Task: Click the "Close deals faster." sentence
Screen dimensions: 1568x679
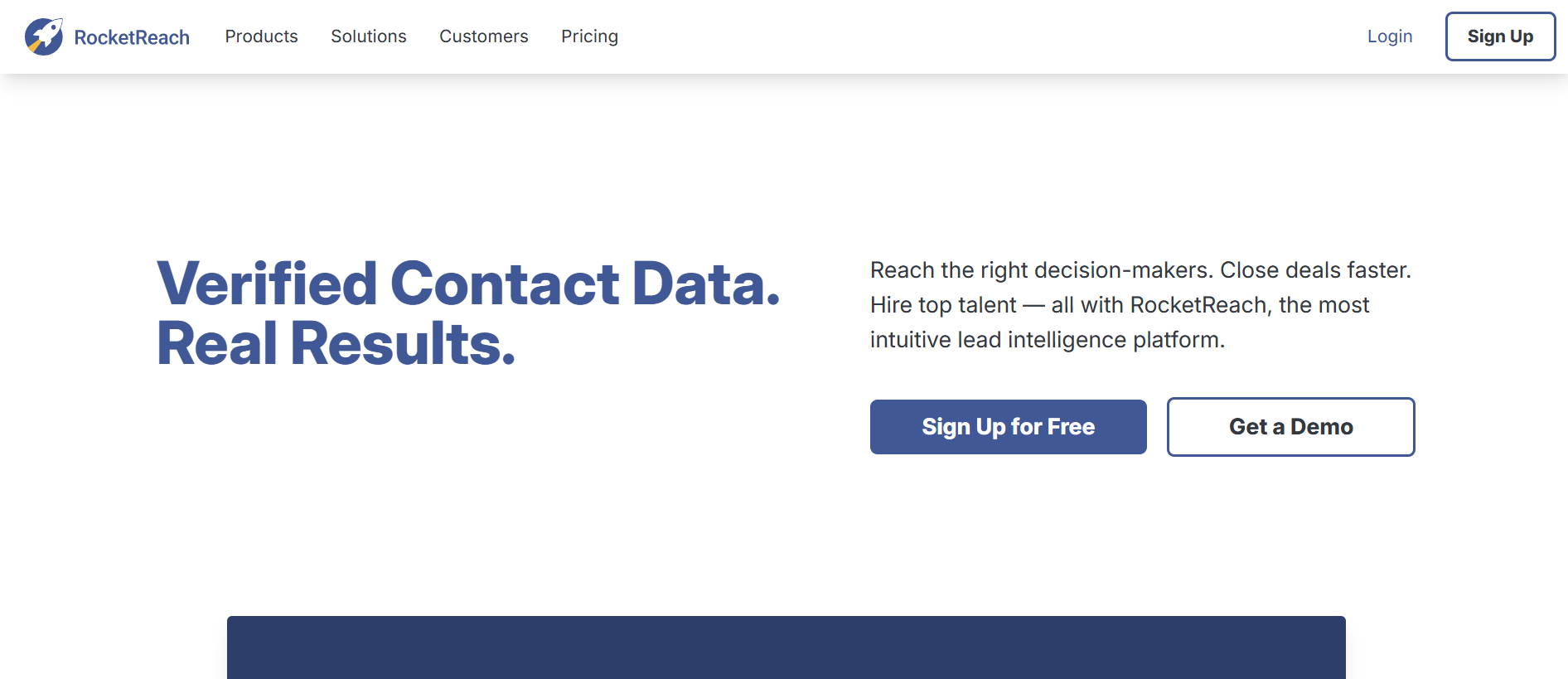Action: (x=1315, y=270)
